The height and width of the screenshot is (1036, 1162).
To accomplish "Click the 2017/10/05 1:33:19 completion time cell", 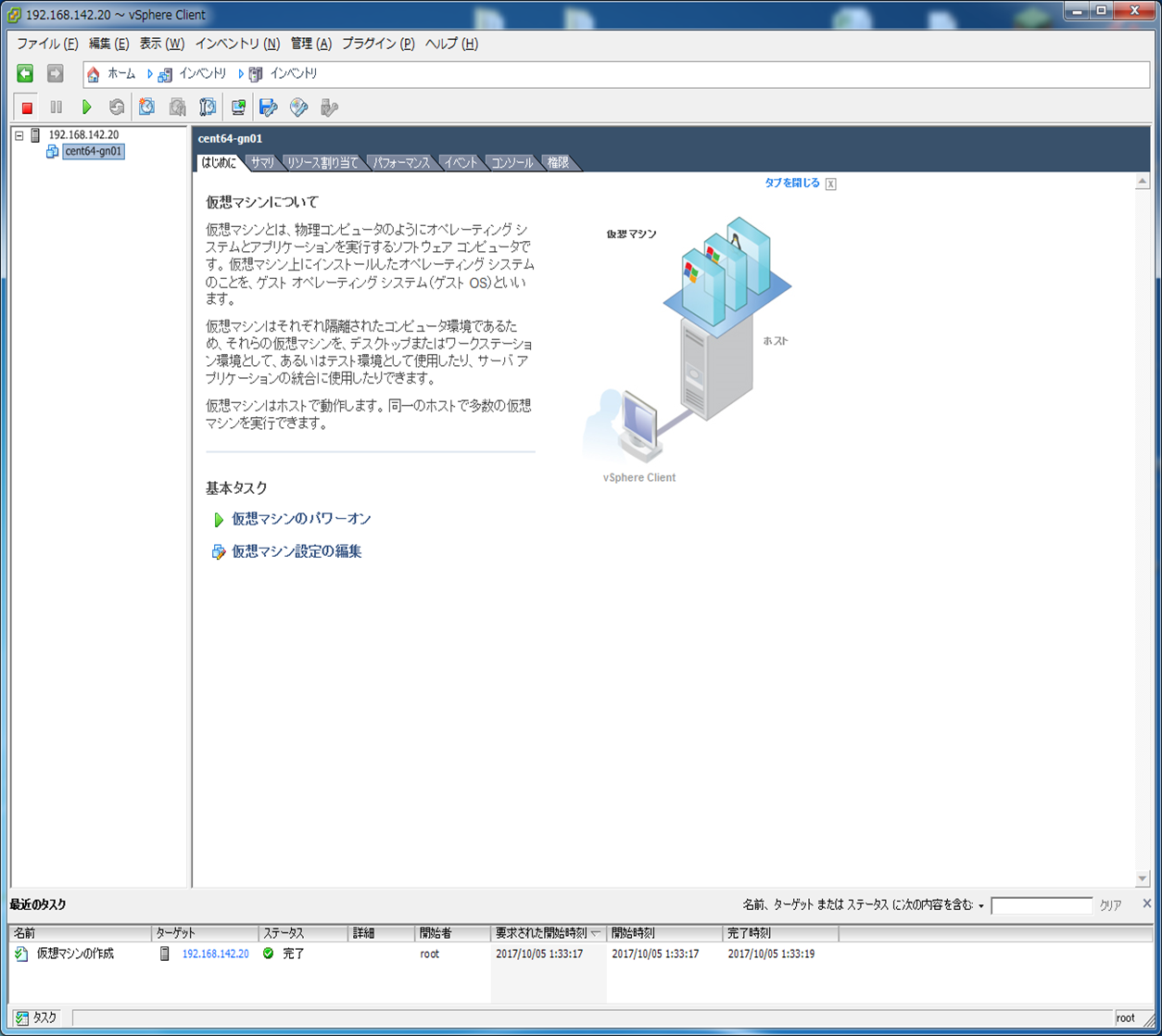I will (x=771, y=954).
